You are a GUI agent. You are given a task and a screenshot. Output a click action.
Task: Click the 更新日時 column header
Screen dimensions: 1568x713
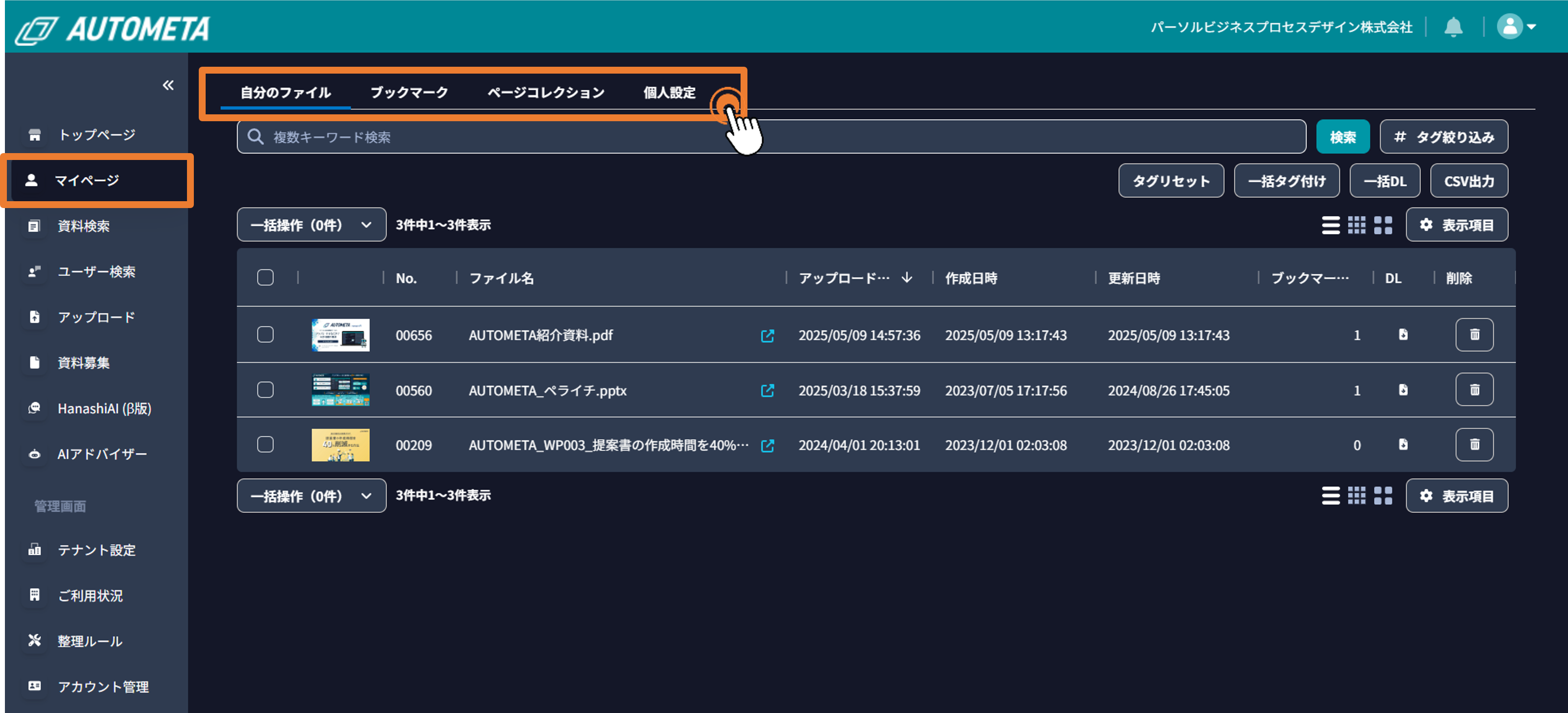[1134, 278]
